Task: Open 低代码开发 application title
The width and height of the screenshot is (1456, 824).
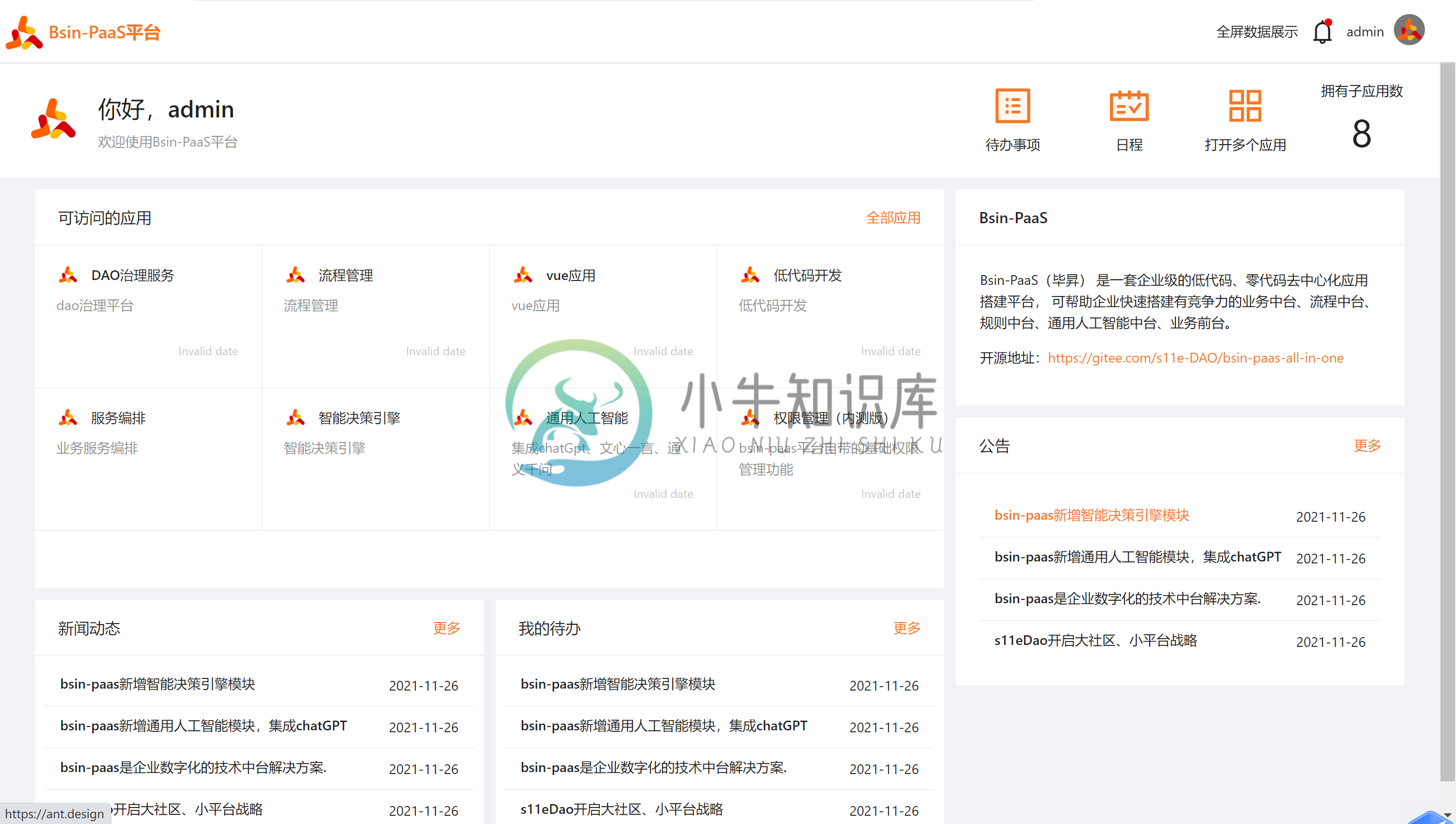Action: point(808,276)
